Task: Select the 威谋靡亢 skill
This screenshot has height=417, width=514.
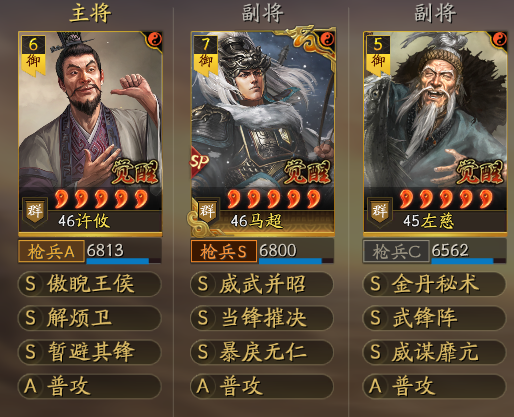Action: (x=434, y=352)
